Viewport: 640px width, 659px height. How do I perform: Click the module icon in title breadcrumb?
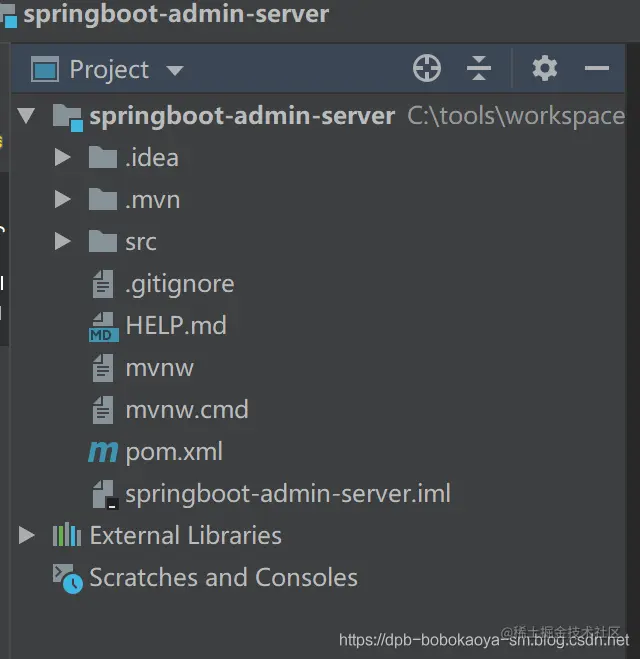(9, 16)
